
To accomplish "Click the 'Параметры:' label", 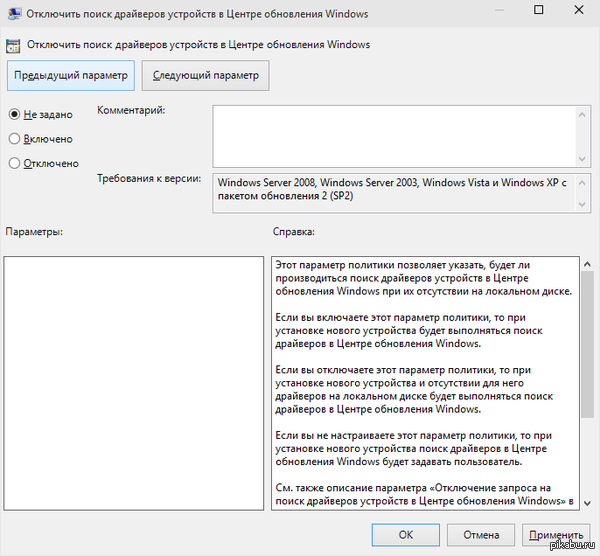I will [x=34, y=232].
